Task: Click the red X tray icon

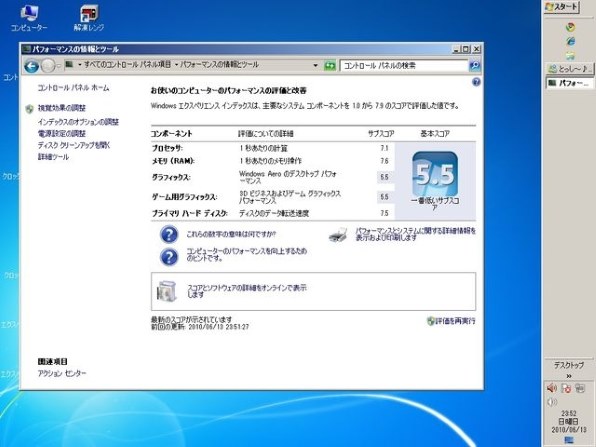Action: click(566, 388)
